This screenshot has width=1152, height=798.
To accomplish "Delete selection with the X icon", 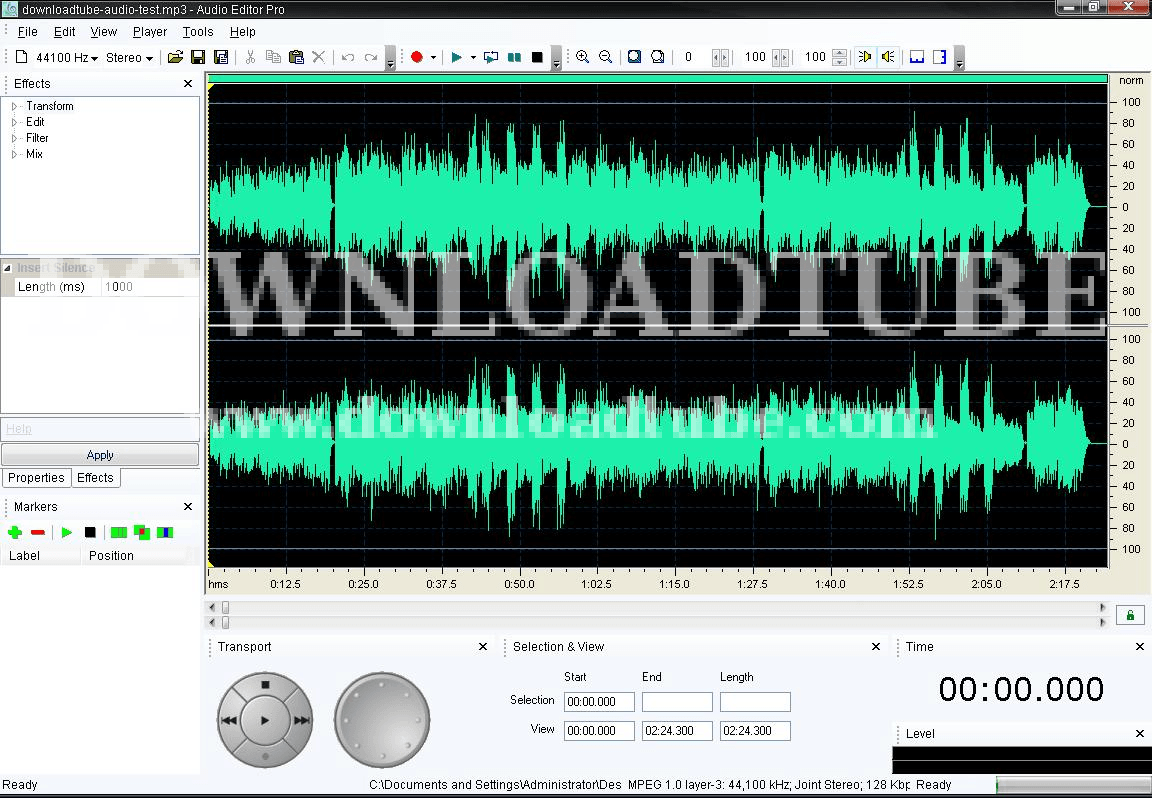I will click(x=318, y=57).
